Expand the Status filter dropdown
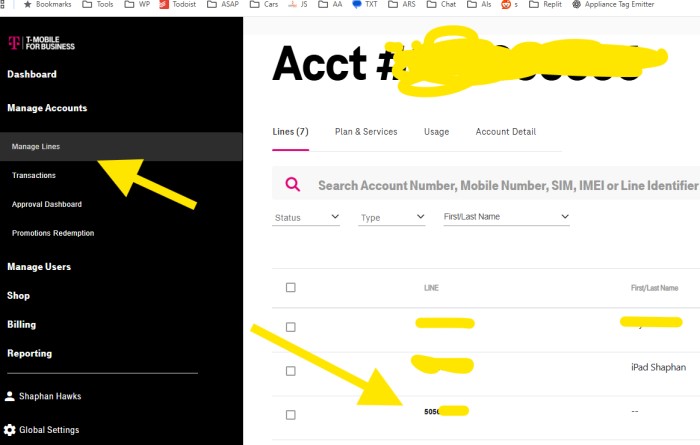Screen dimensions: 700x445 pyautogui.click(x=306, y=217)
